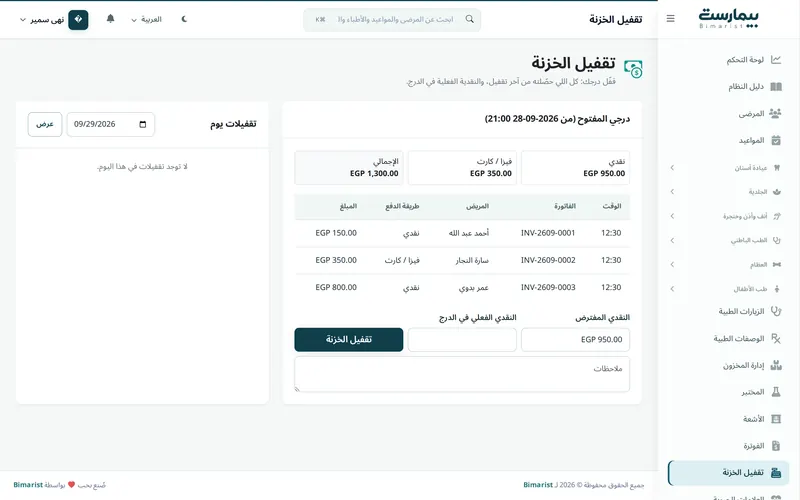Screen dimensions: 800x500
Task: Click the المختبر flask icon
Action: 776,392
